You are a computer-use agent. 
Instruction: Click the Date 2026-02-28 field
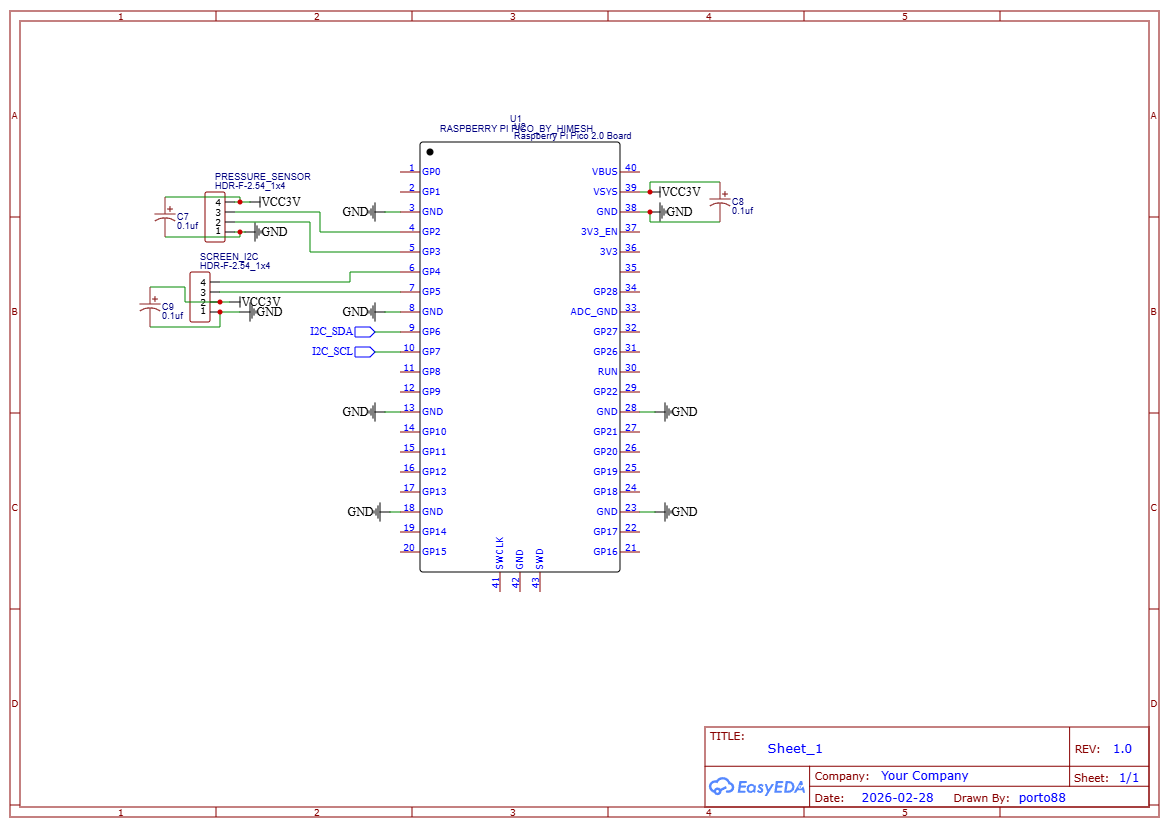(896, 797)
